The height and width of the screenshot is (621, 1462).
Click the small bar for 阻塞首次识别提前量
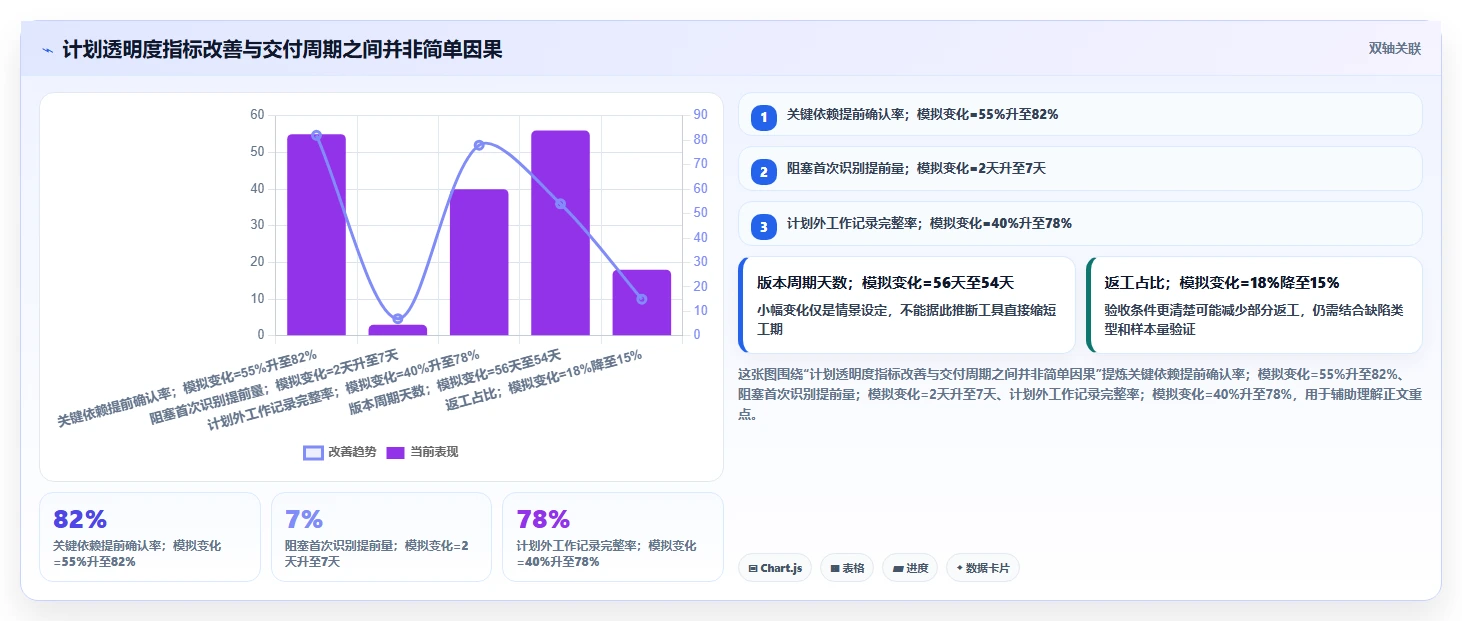coord(398,330)
